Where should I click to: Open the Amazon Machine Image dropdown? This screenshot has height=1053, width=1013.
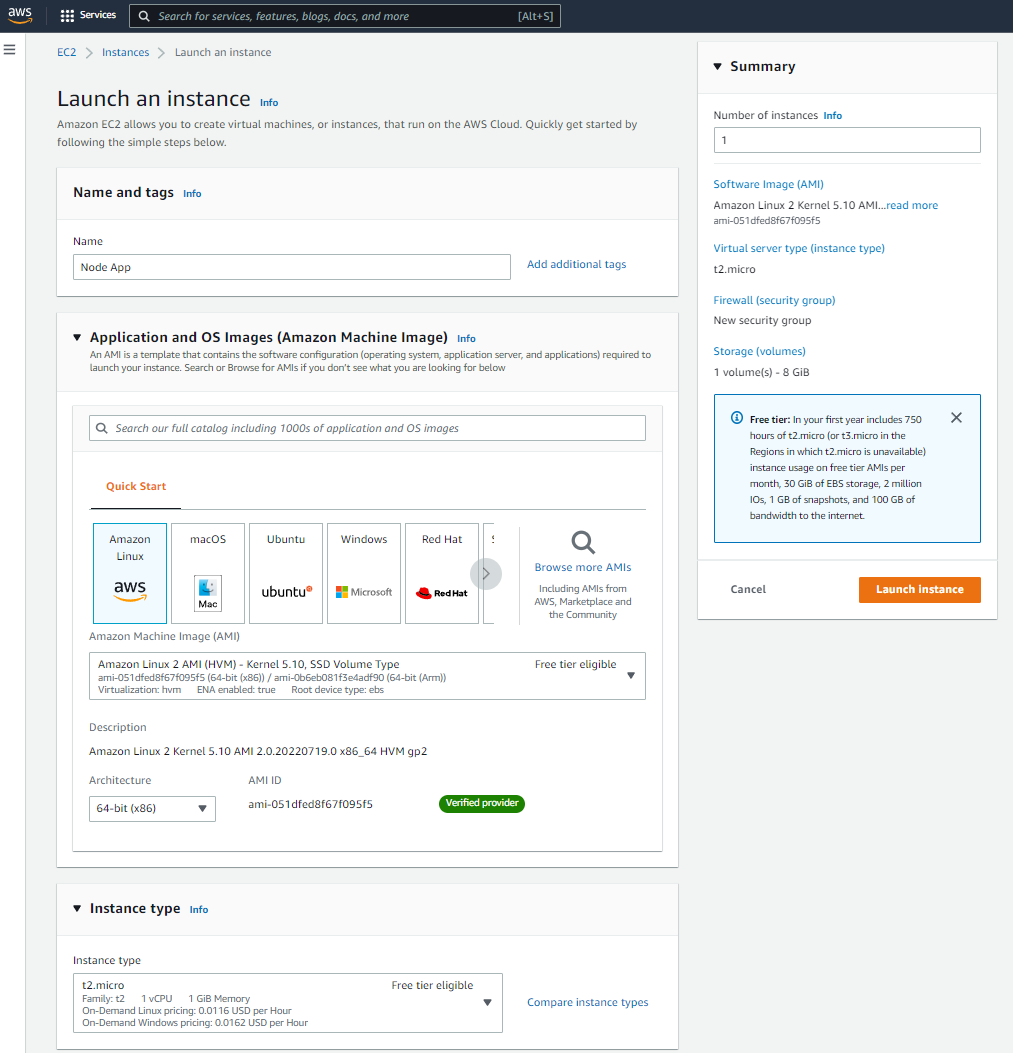pyautogui.click(x=367, y=676)
